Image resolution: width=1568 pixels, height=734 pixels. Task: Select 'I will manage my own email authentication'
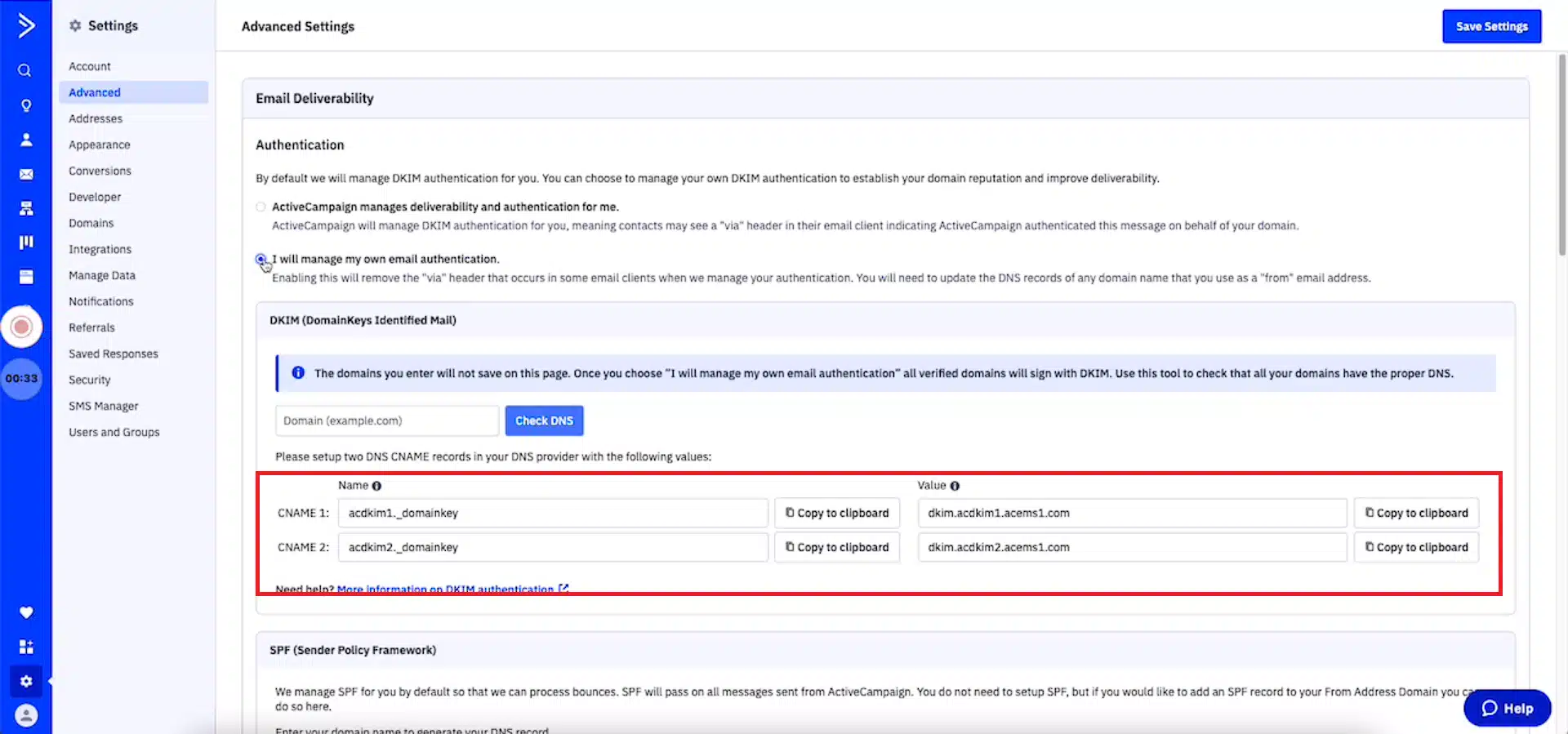pyautogui.click(x=261, y=260)
